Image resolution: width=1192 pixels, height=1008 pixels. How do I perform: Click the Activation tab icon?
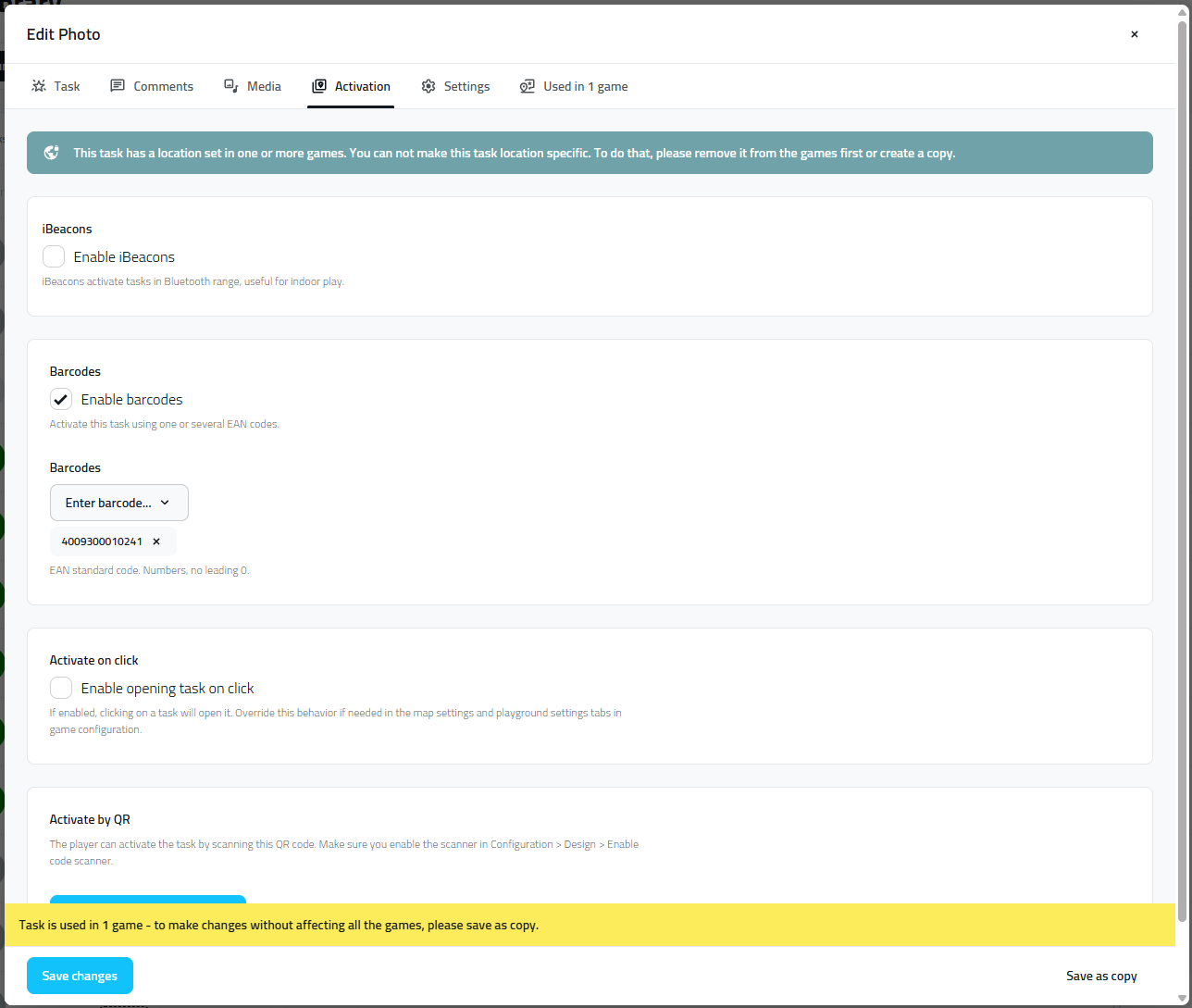(319, 86)
